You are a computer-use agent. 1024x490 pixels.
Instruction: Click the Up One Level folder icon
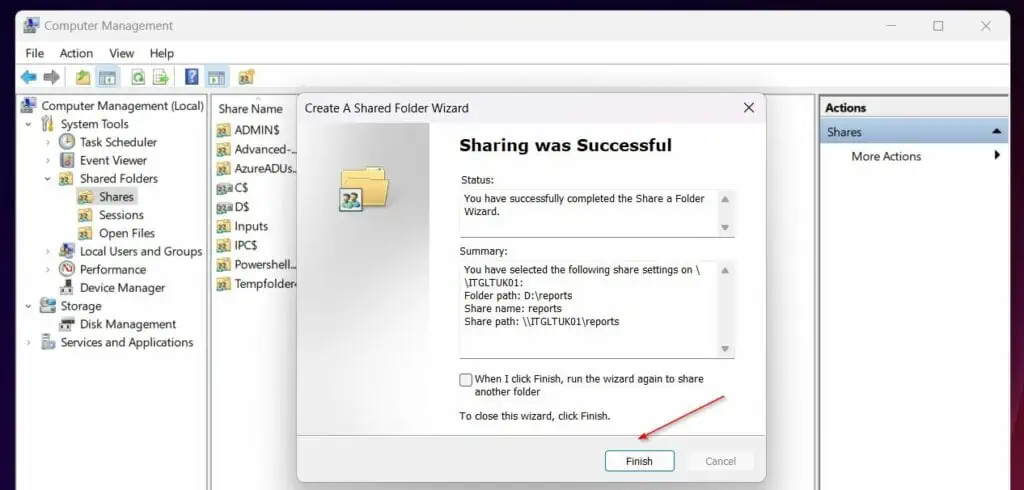point(83,77)
